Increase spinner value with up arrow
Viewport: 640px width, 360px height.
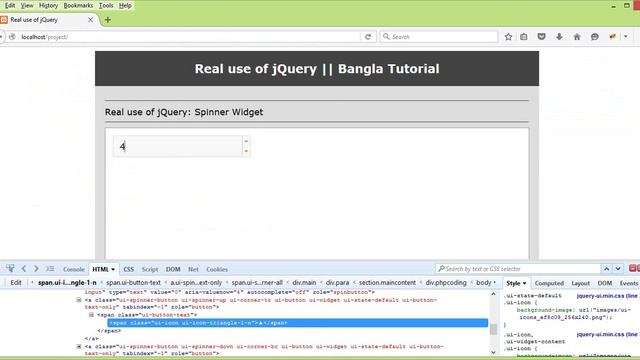click(x=246, y=141)
